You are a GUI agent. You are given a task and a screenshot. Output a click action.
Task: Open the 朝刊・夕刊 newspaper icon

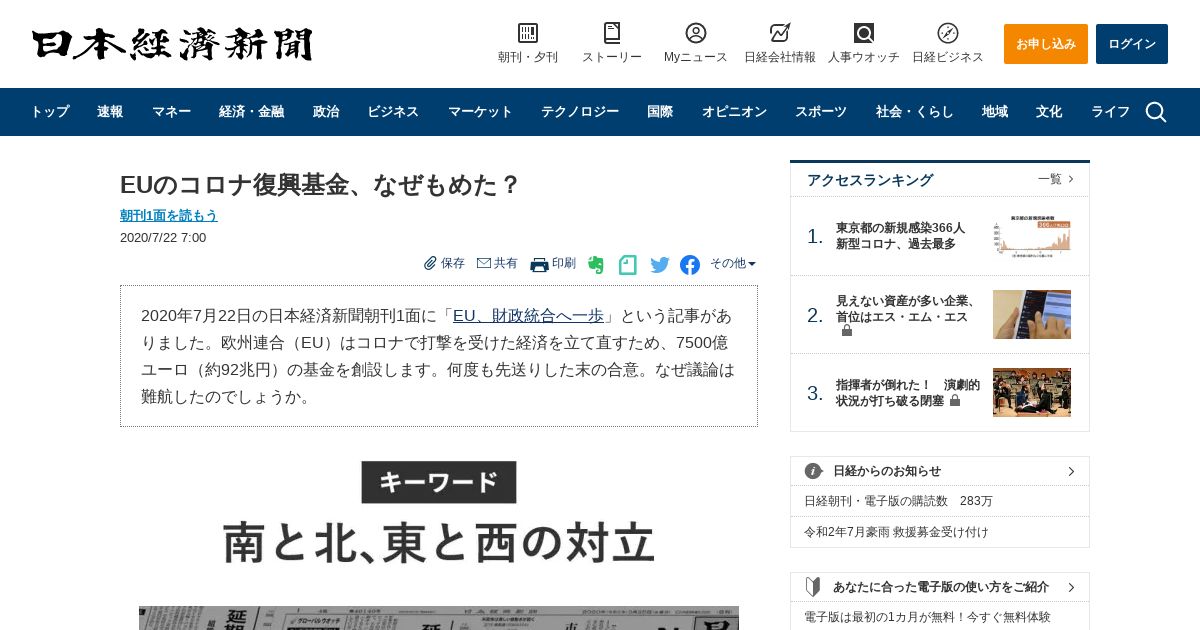click(x=528, y=33)
